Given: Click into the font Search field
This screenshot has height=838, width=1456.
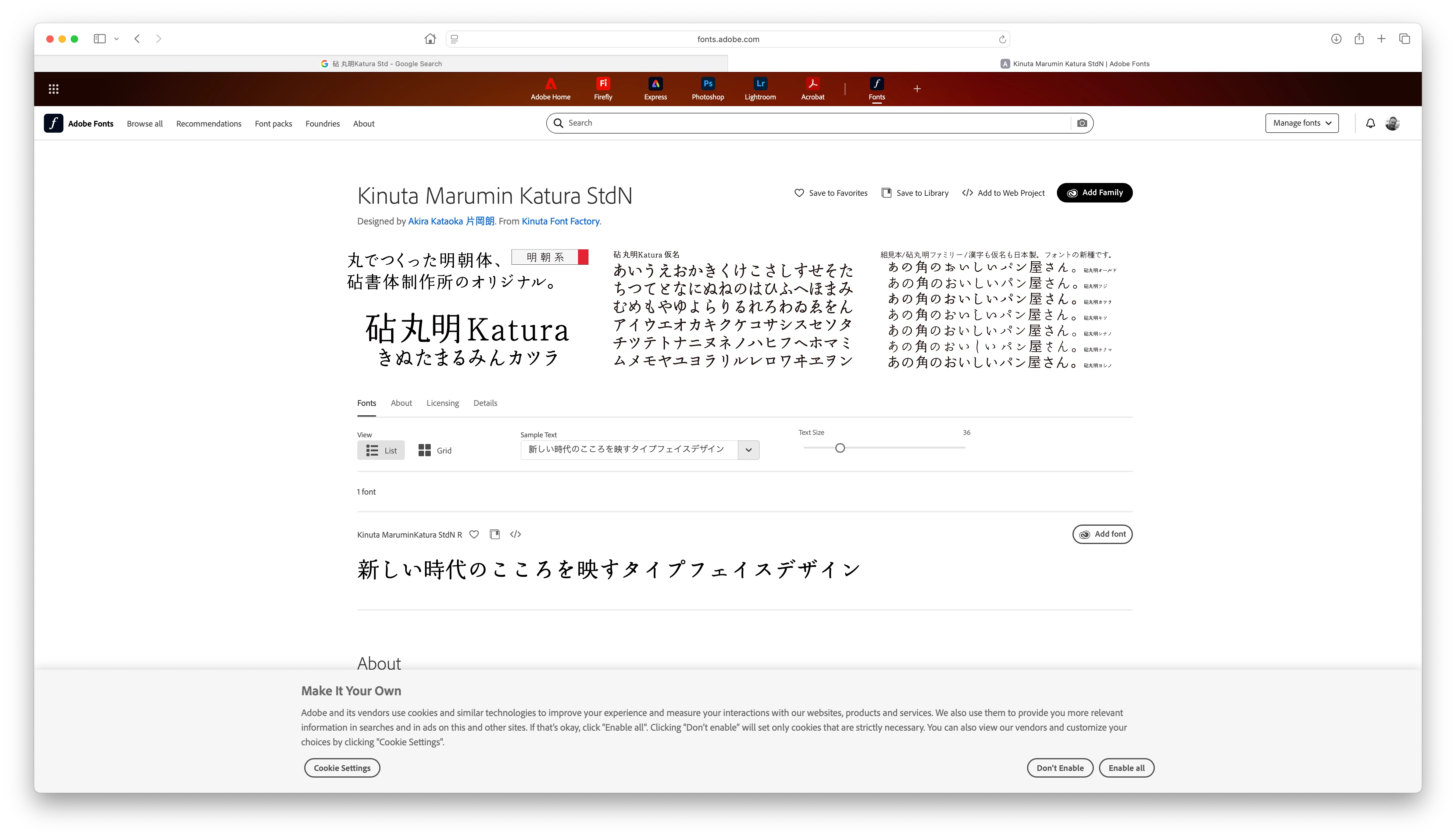Looking at the screenshot, I should click(x=805, y=123).
